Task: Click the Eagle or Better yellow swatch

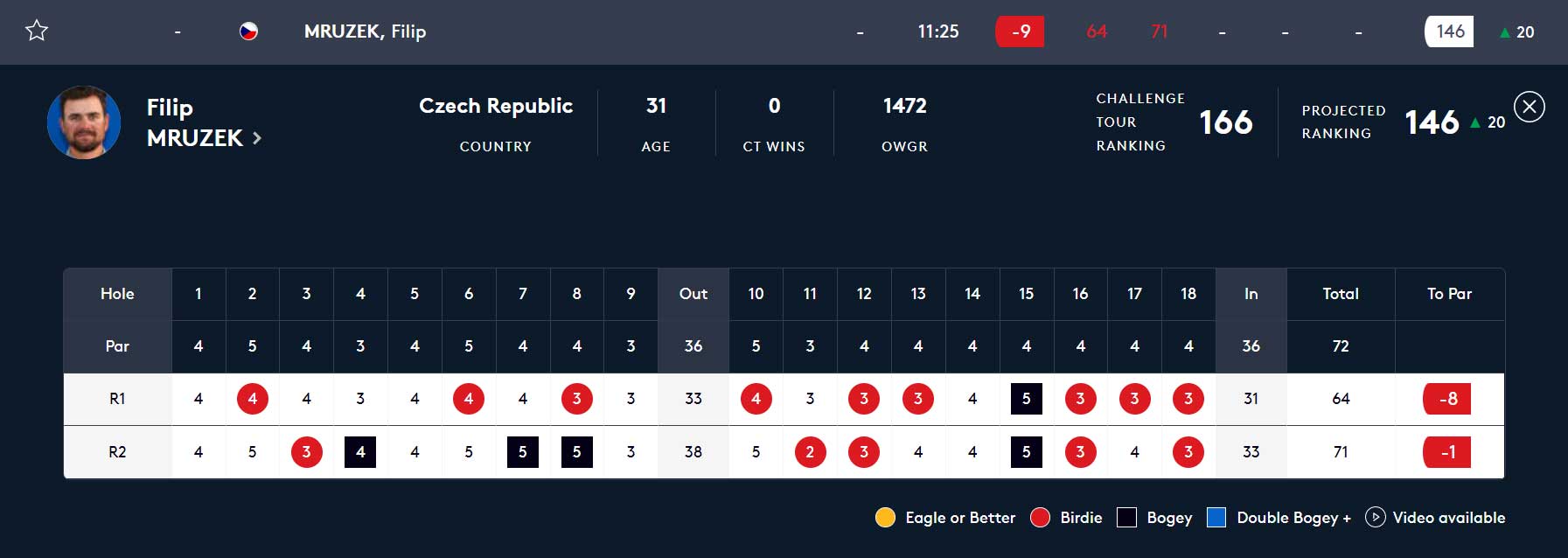Action: [x=885, y=517]
